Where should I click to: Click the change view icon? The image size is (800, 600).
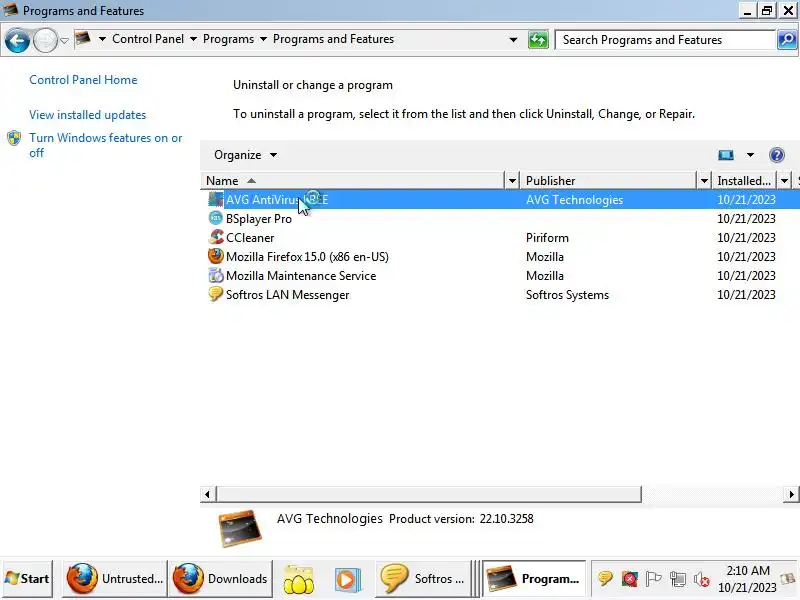tap(726, 155)
